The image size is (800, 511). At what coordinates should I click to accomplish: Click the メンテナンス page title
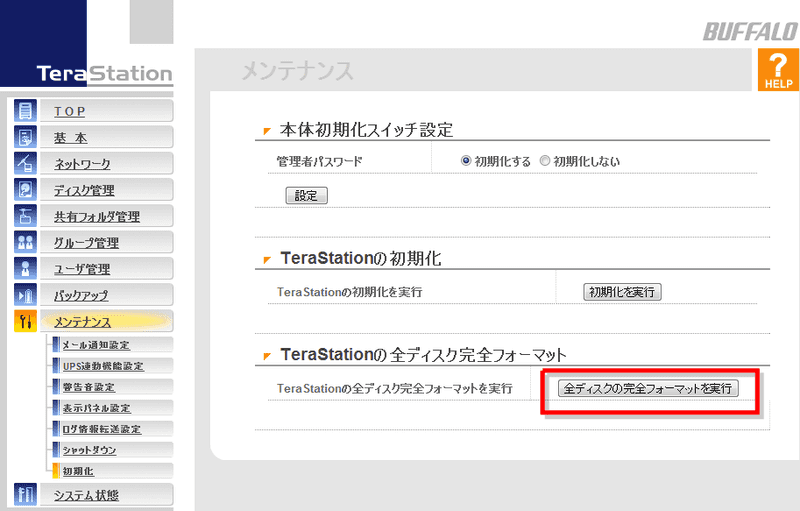[297, 71]
